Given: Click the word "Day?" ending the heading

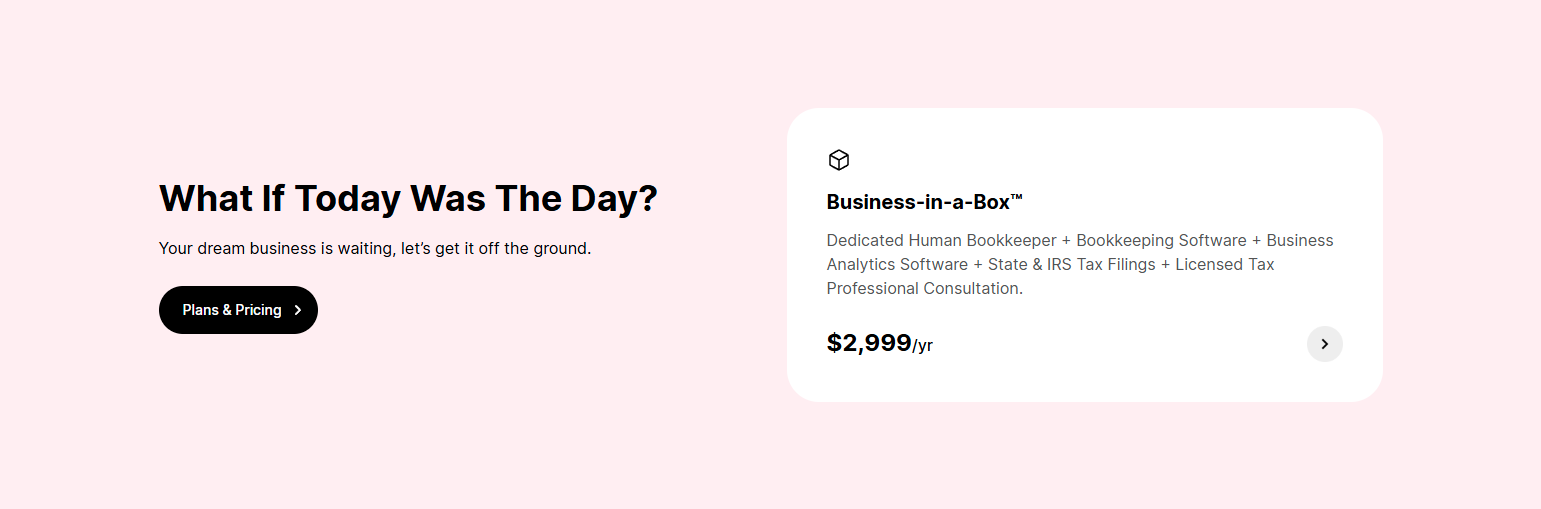Looking at the screenshot, I should pyautogui.click(x=614, y=198).
